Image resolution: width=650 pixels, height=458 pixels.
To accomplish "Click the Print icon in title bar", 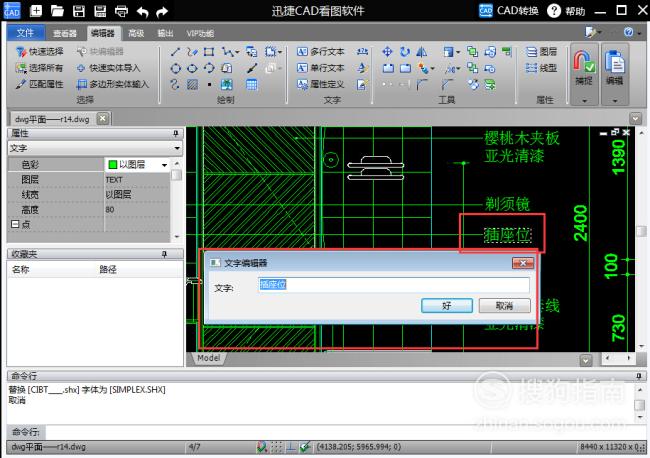I will (x=121, y=11).
